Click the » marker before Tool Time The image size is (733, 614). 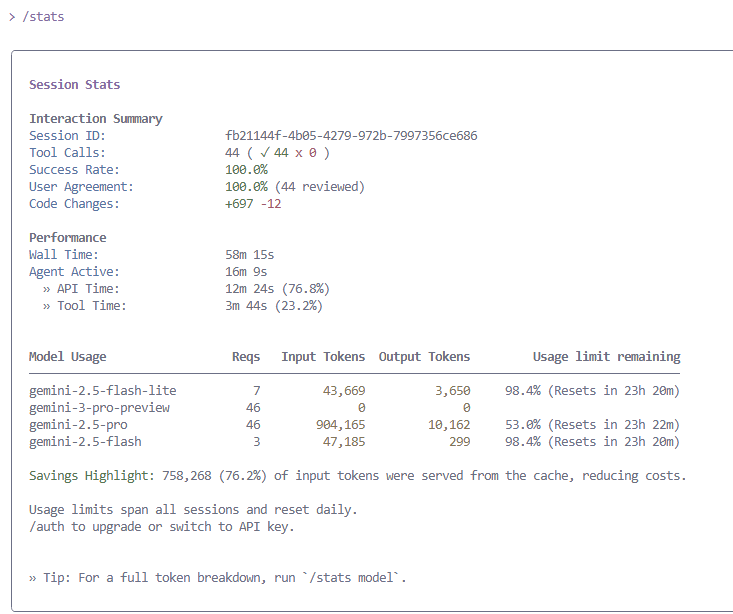tap(46, 306)
